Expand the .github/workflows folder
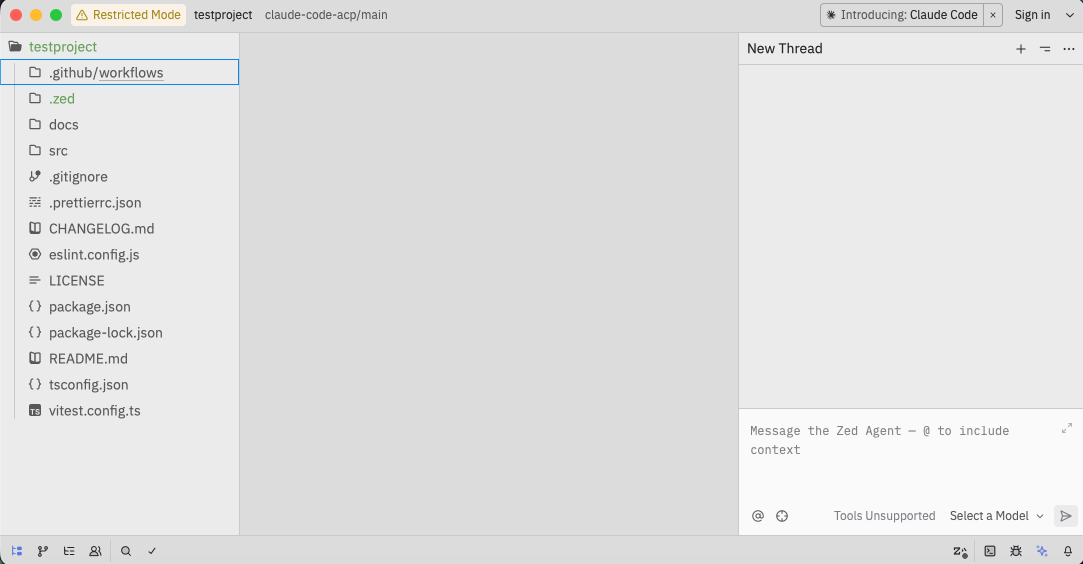 105,73
